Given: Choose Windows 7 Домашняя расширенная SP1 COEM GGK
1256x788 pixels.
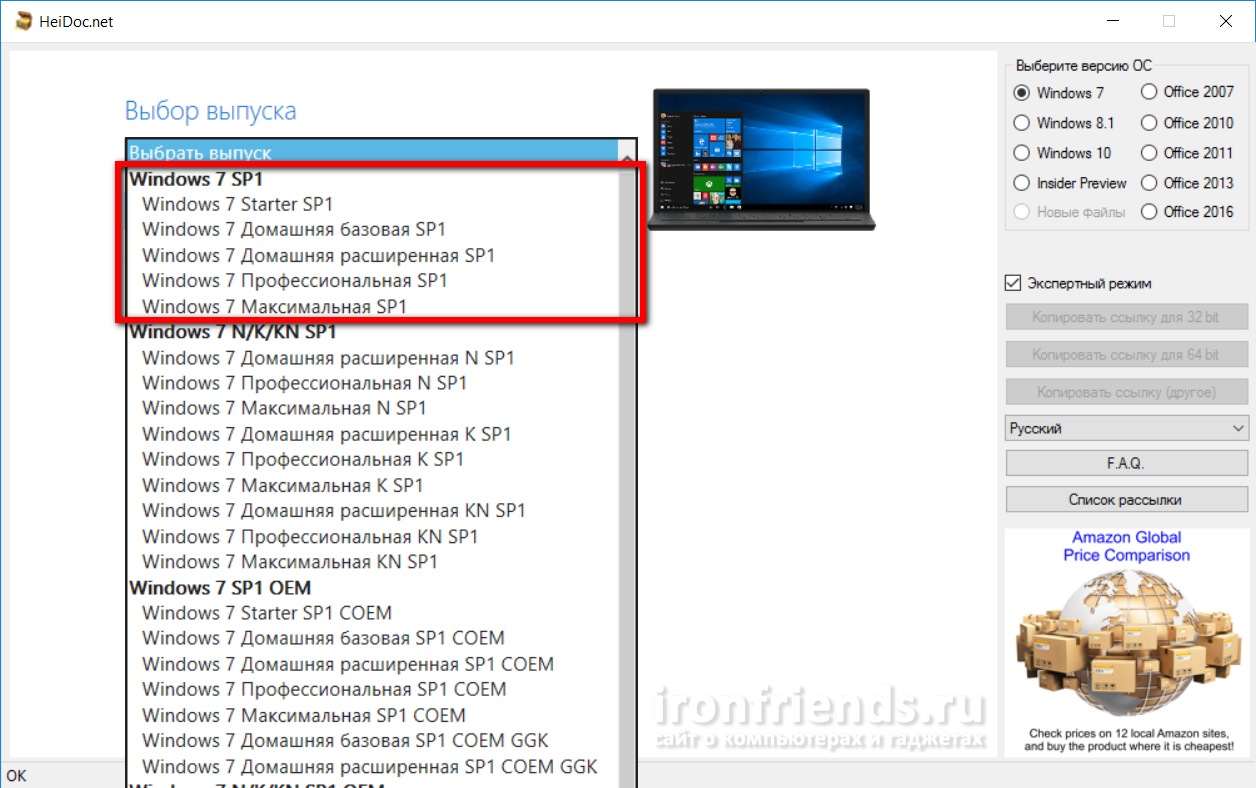Looking at the screenshot, I should (372, 766).
